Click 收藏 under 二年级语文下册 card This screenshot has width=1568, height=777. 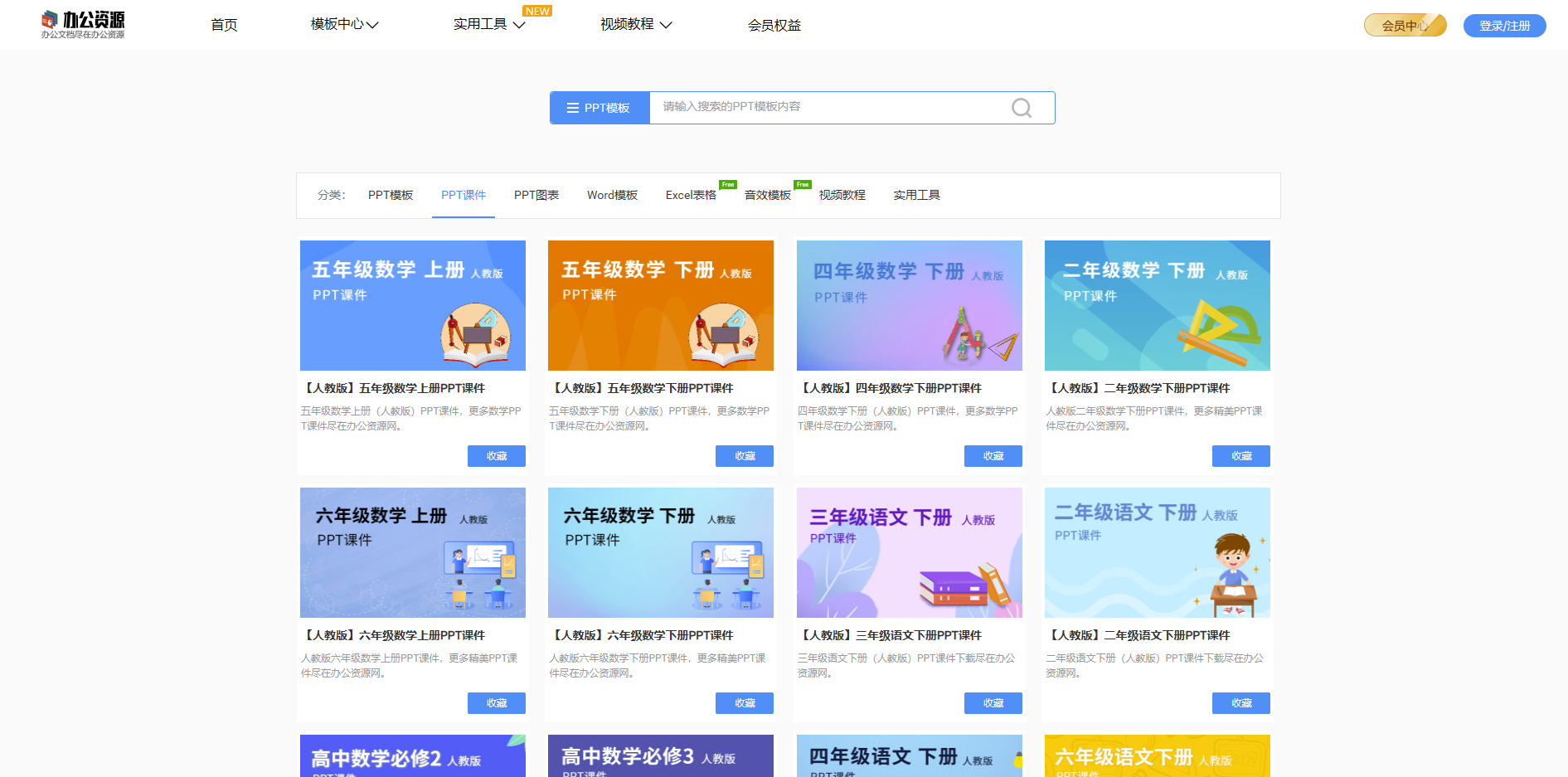click(x=1241, y=703)
